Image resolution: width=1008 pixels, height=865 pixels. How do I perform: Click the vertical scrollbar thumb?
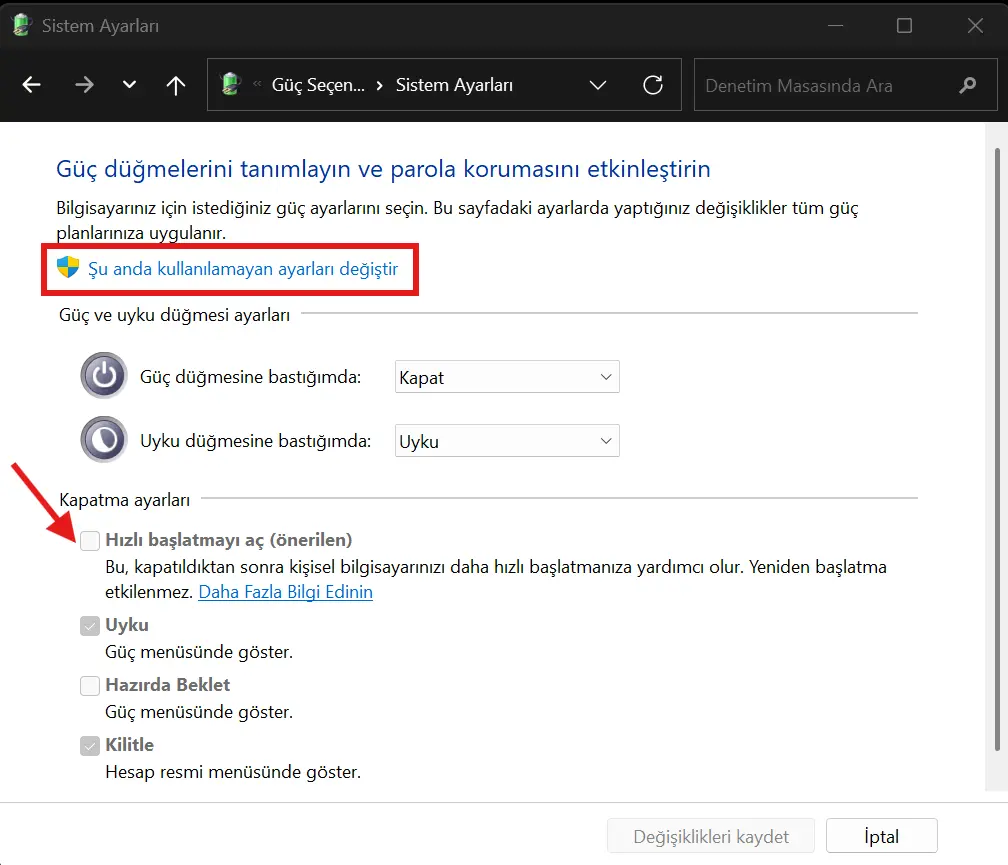997,449
